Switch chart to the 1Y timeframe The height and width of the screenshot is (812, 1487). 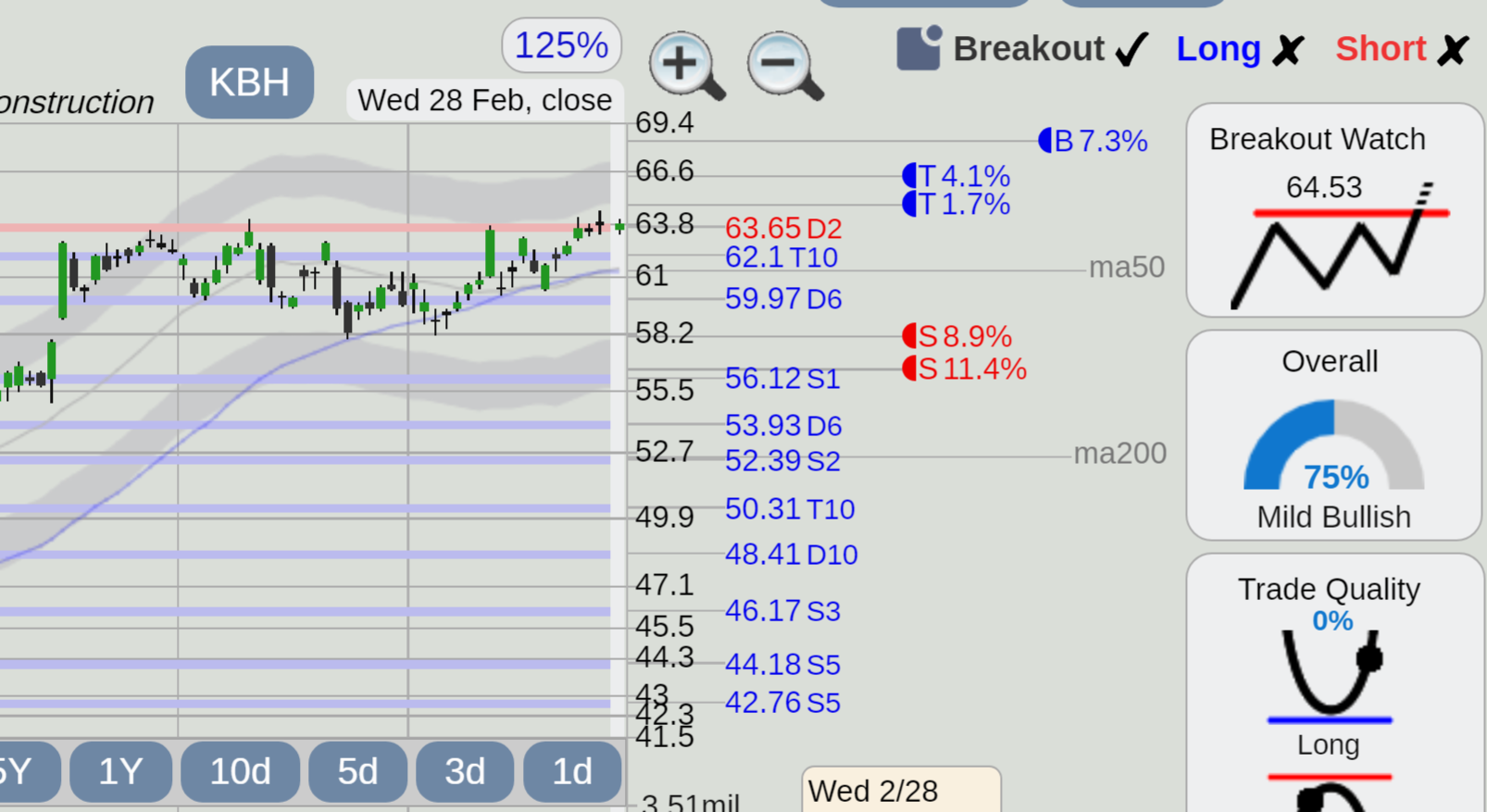(120, 771)
